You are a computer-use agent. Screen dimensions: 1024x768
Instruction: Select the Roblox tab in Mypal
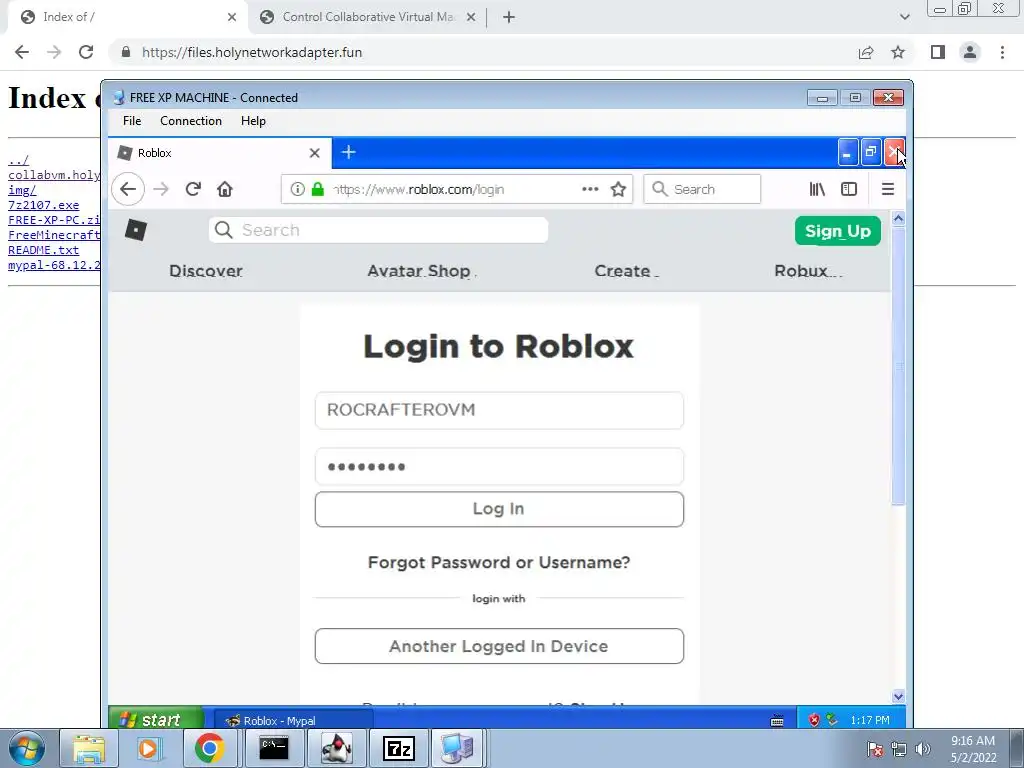click(220, 153)
